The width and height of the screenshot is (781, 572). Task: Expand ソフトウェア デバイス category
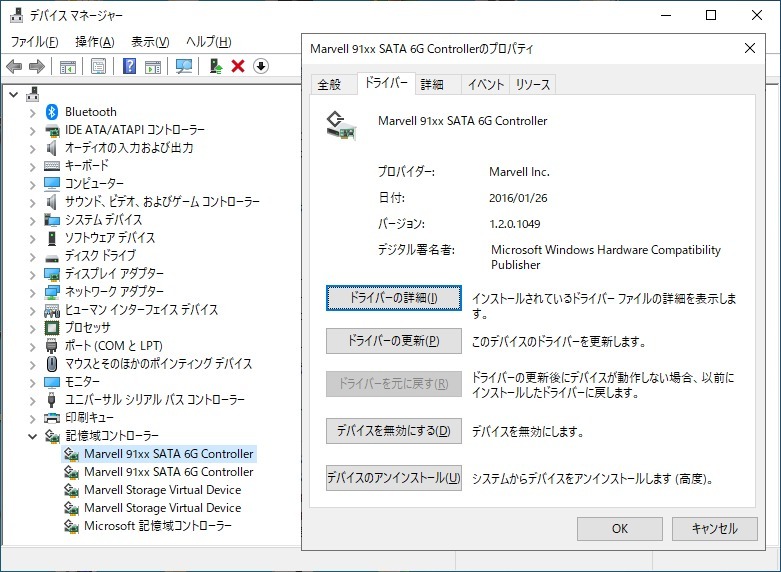click(32, 238)
